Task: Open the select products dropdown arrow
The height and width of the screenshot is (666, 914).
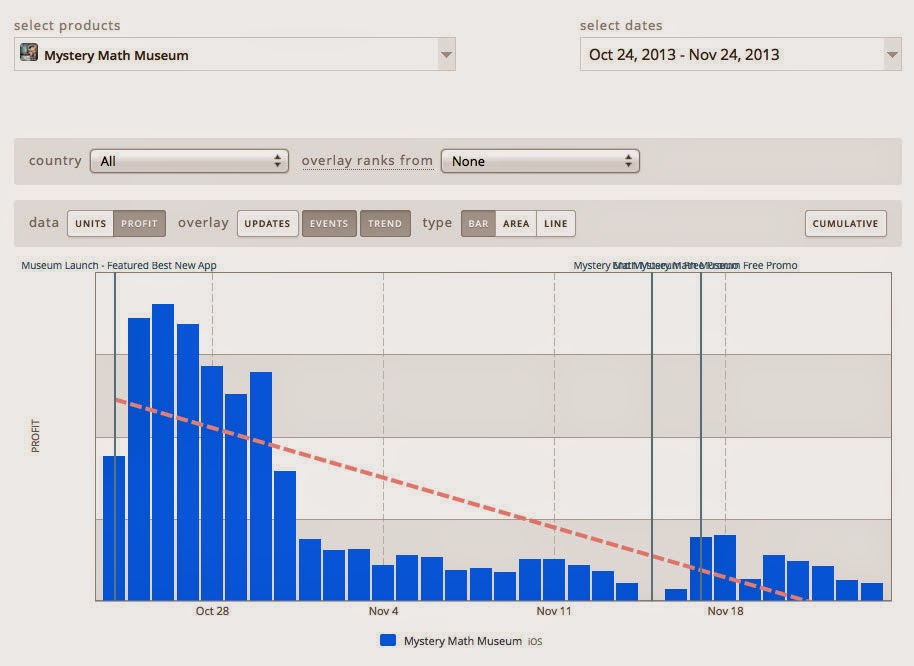Action: 446,55
